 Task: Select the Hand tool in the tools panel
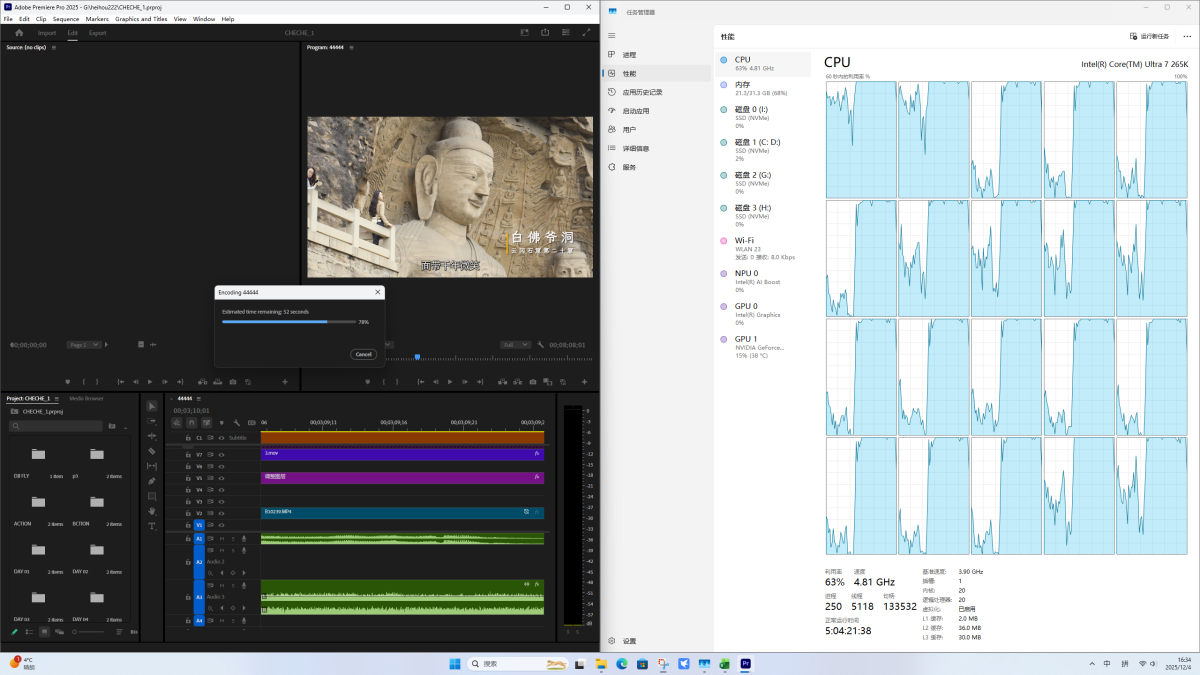(152, 511)
